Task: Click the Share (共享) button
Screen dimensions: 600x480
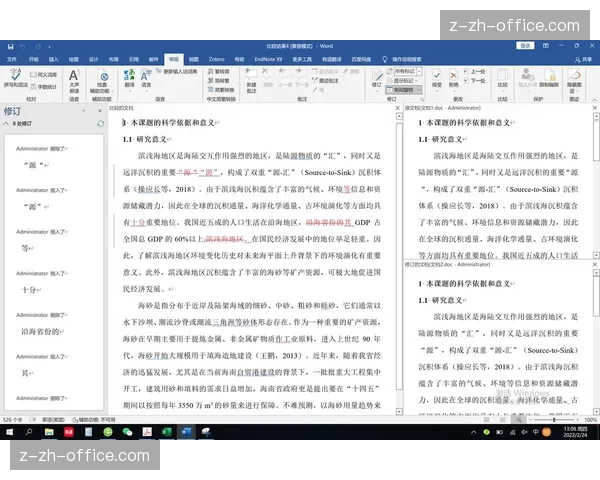Action: (x=584, y=60)
